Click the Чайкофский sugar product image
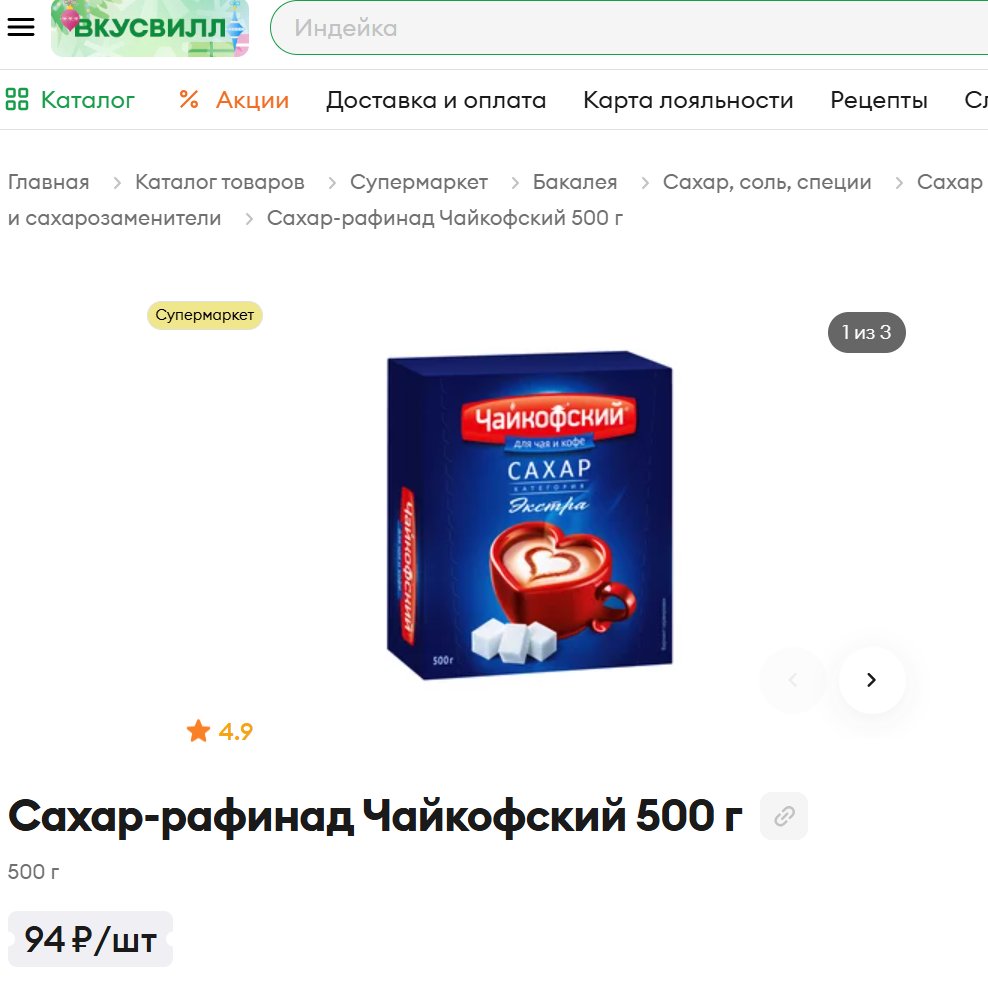The width and height of the screenshot is (988, 984). point(529,515)
